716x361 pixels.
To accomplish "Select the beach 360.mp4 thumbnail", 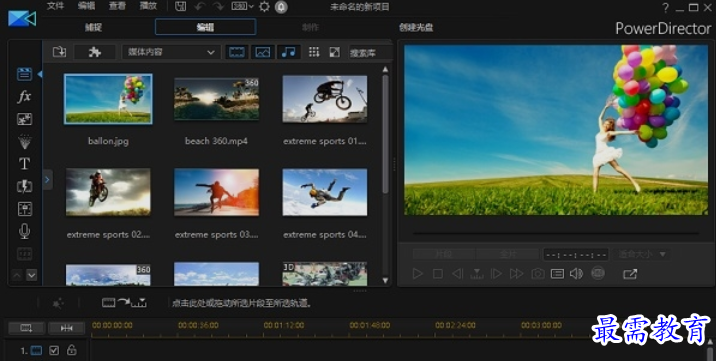I will (216, 99).
